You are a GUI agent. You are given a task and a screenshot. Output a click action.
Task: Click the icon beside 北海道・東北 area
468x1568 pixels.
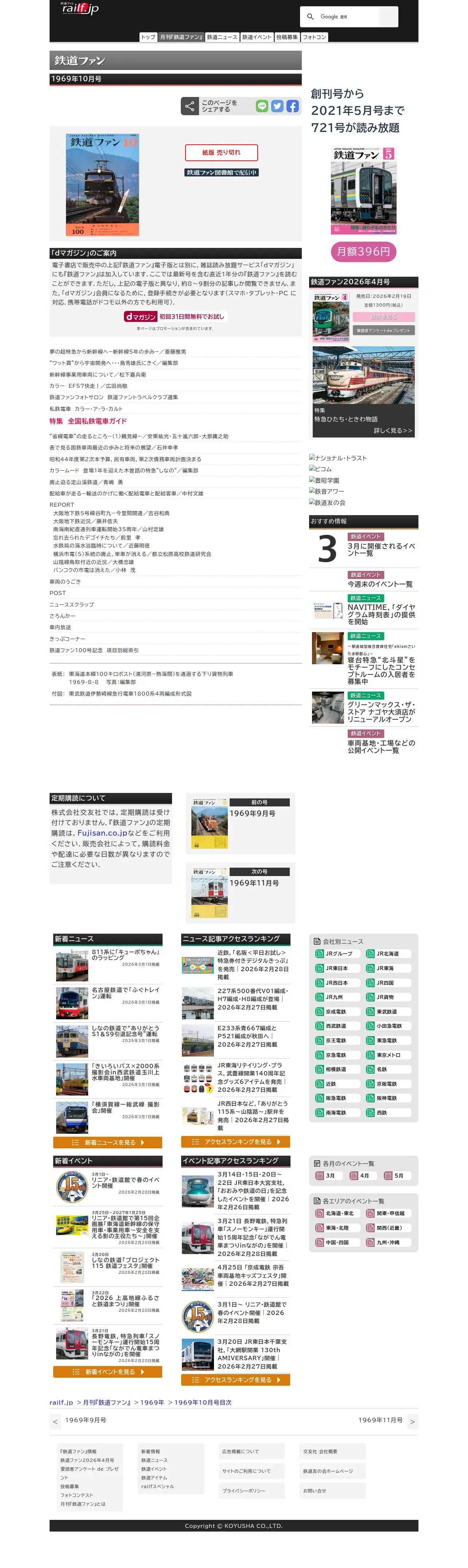(x=320, y=1214)
